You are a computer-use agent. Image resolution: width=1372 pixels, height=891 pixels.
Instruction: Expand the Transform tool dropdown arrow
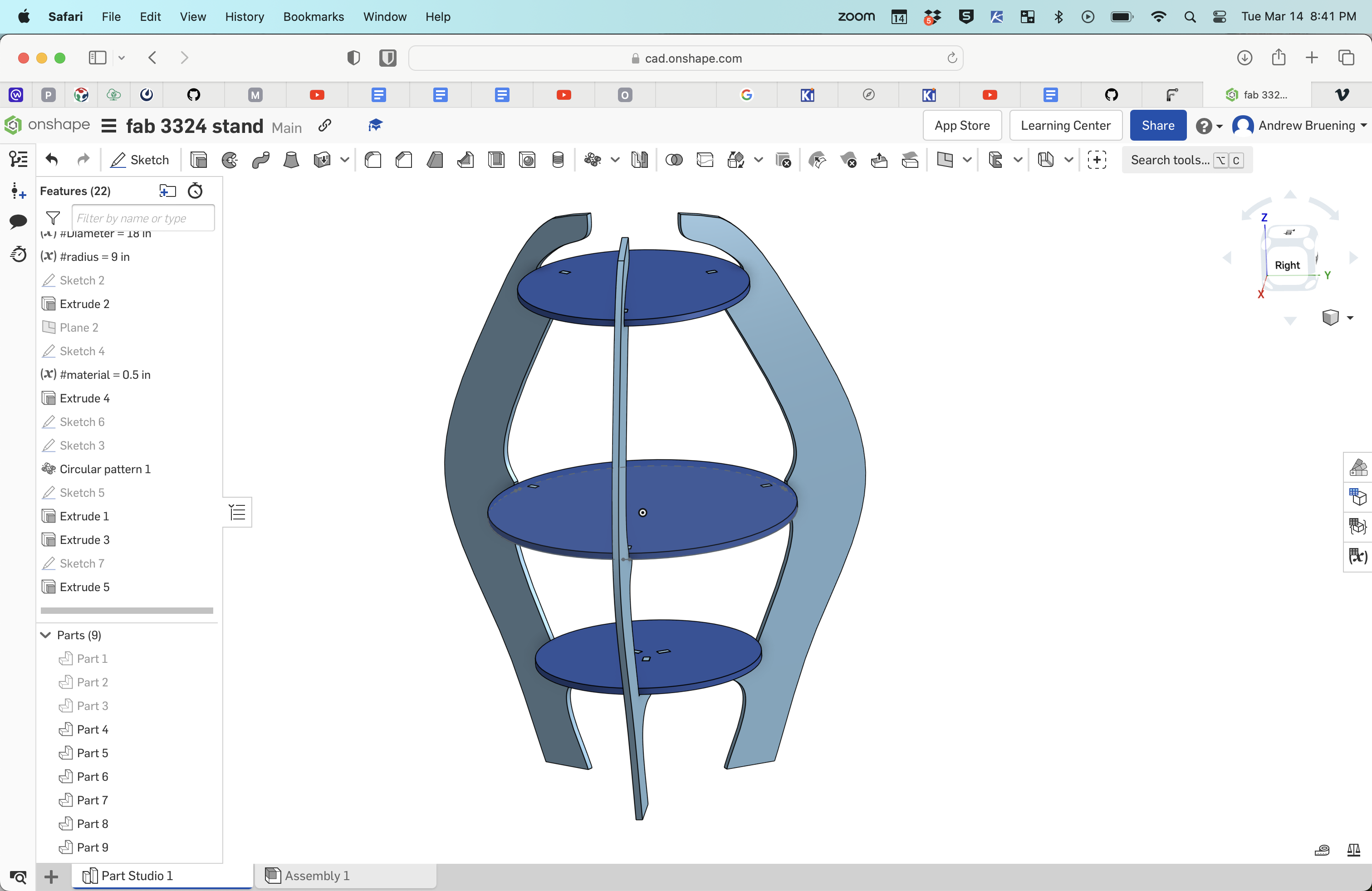(x=759, y=160)
